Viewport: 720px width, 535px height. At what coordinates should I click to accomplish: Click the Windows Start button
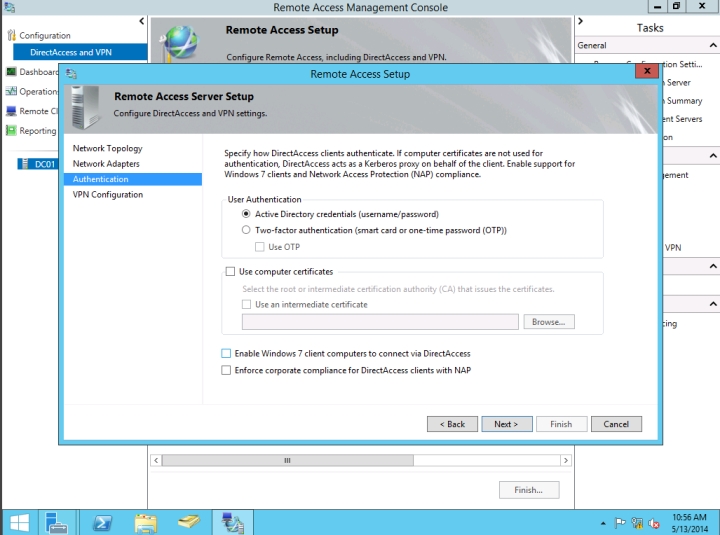(18, 521)
